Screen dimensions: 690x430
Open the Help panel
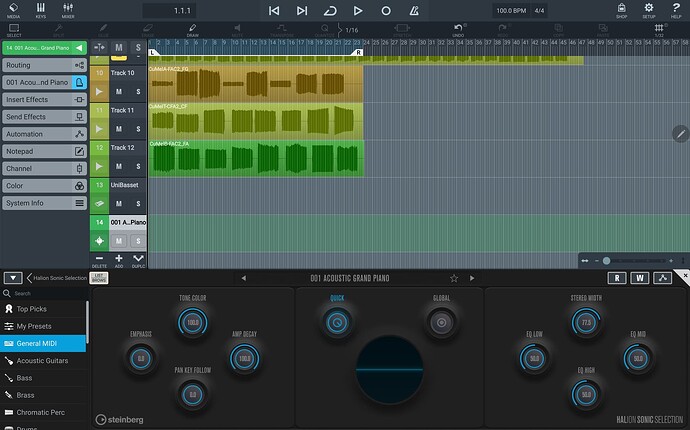tap(676, 10)
